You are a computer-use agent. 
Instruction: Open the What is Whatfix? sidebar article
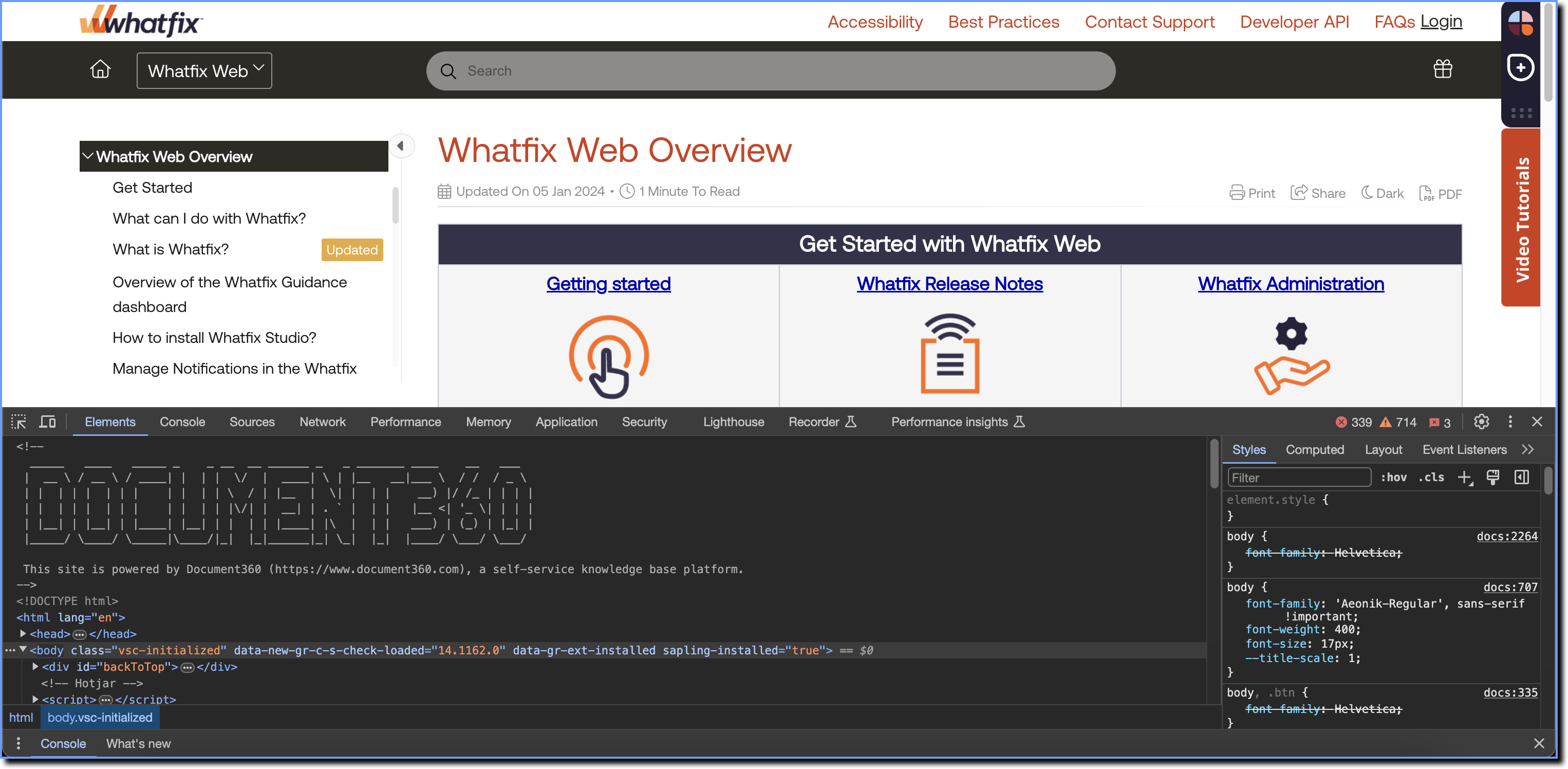[x=171, y=249]
